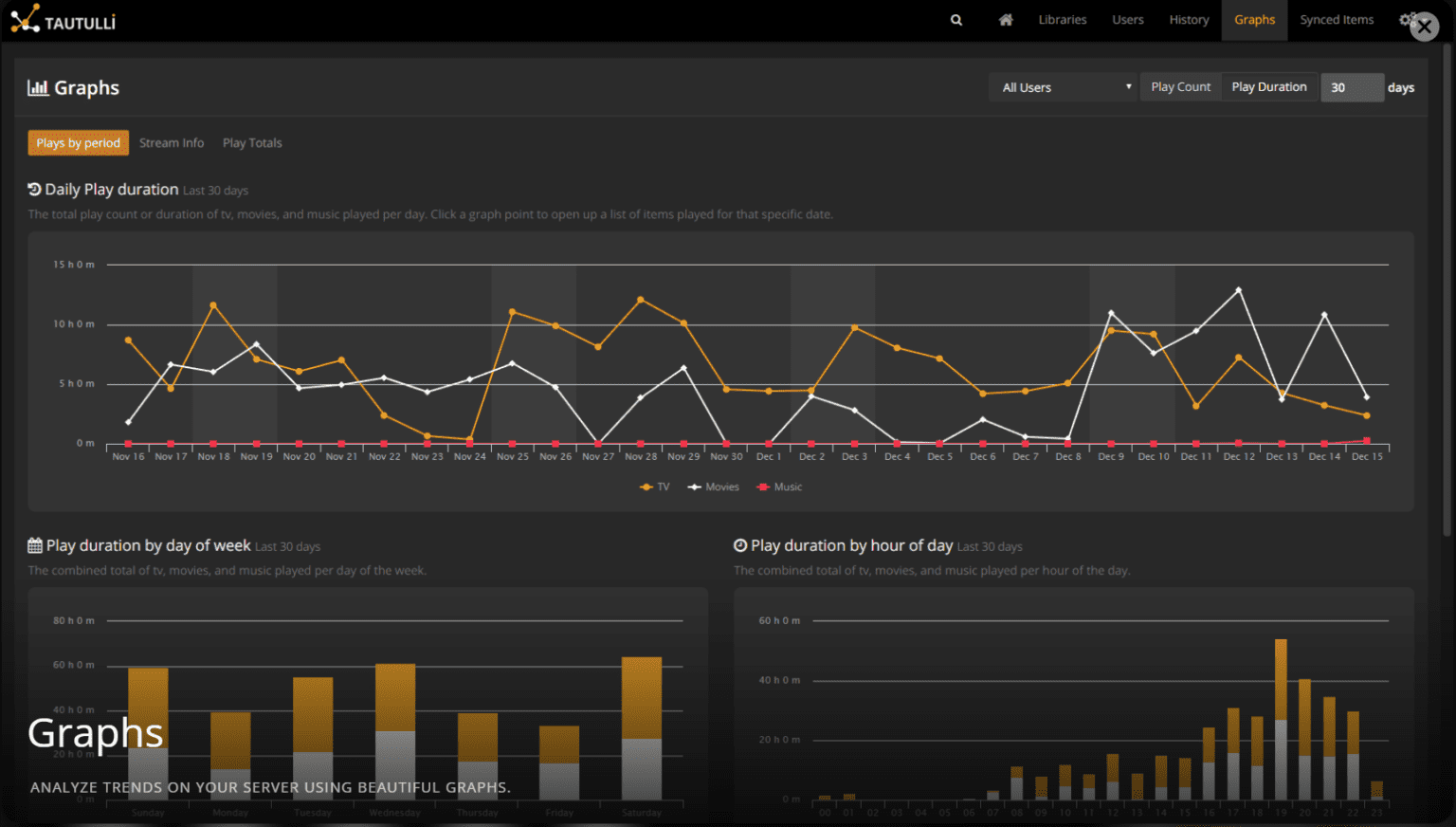The height and width of the screenshot is (827, 1456).
Task: Click the calendar icon beside Play duration by day of week
Action: tap(33, 545)
